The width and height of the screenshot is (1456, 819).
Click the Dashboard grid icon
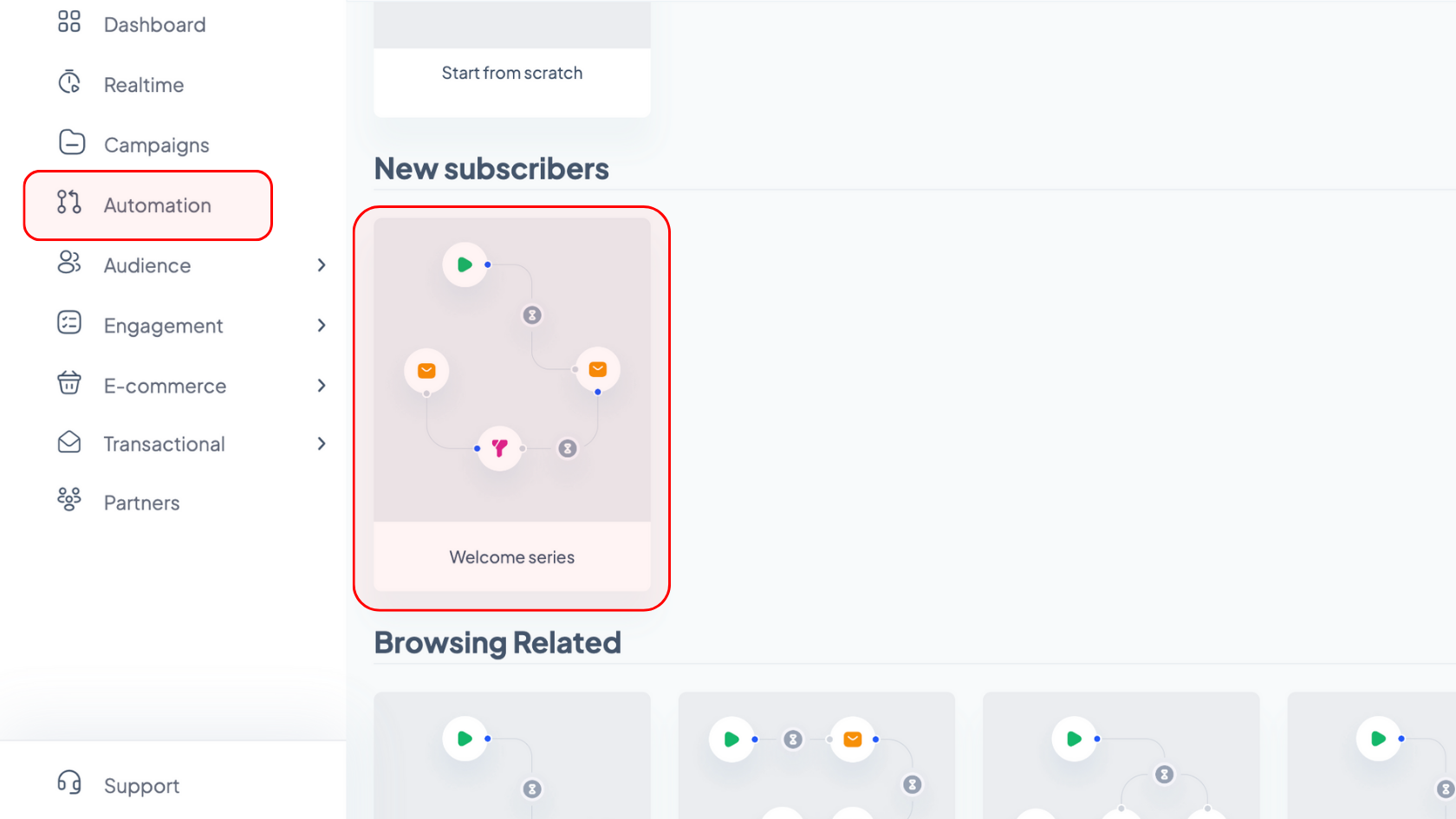tap(69, 22)
